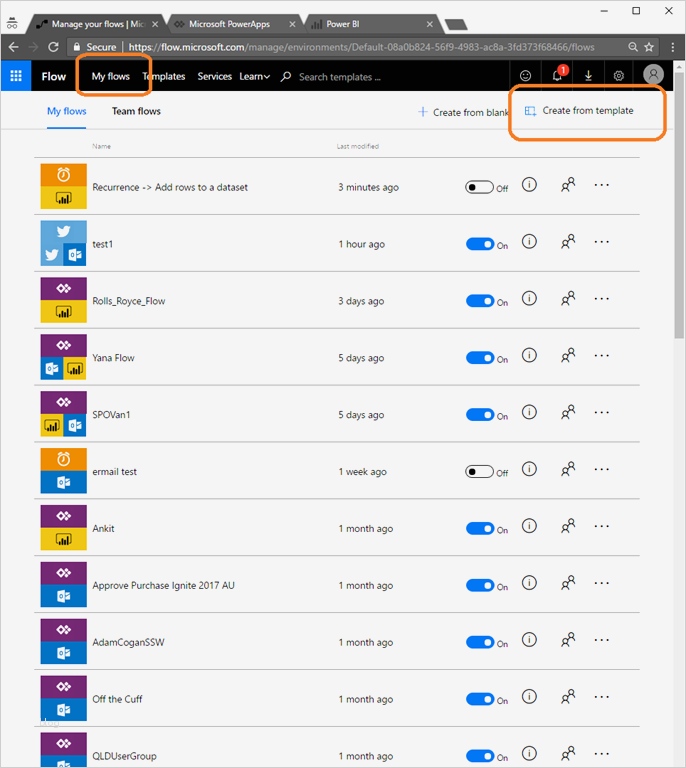Viewport: 686px width, 768px height.
Task: Switch to the Team flows tab
Action: click(136, 111)
